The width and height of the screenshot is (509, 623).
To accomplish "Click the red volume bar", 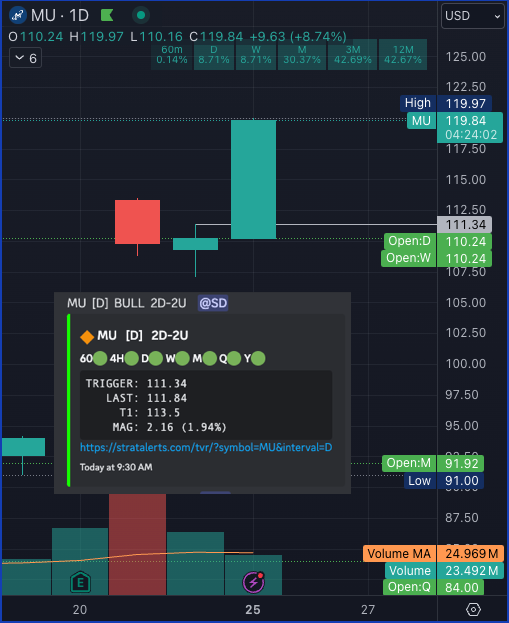I will point(137,544).
